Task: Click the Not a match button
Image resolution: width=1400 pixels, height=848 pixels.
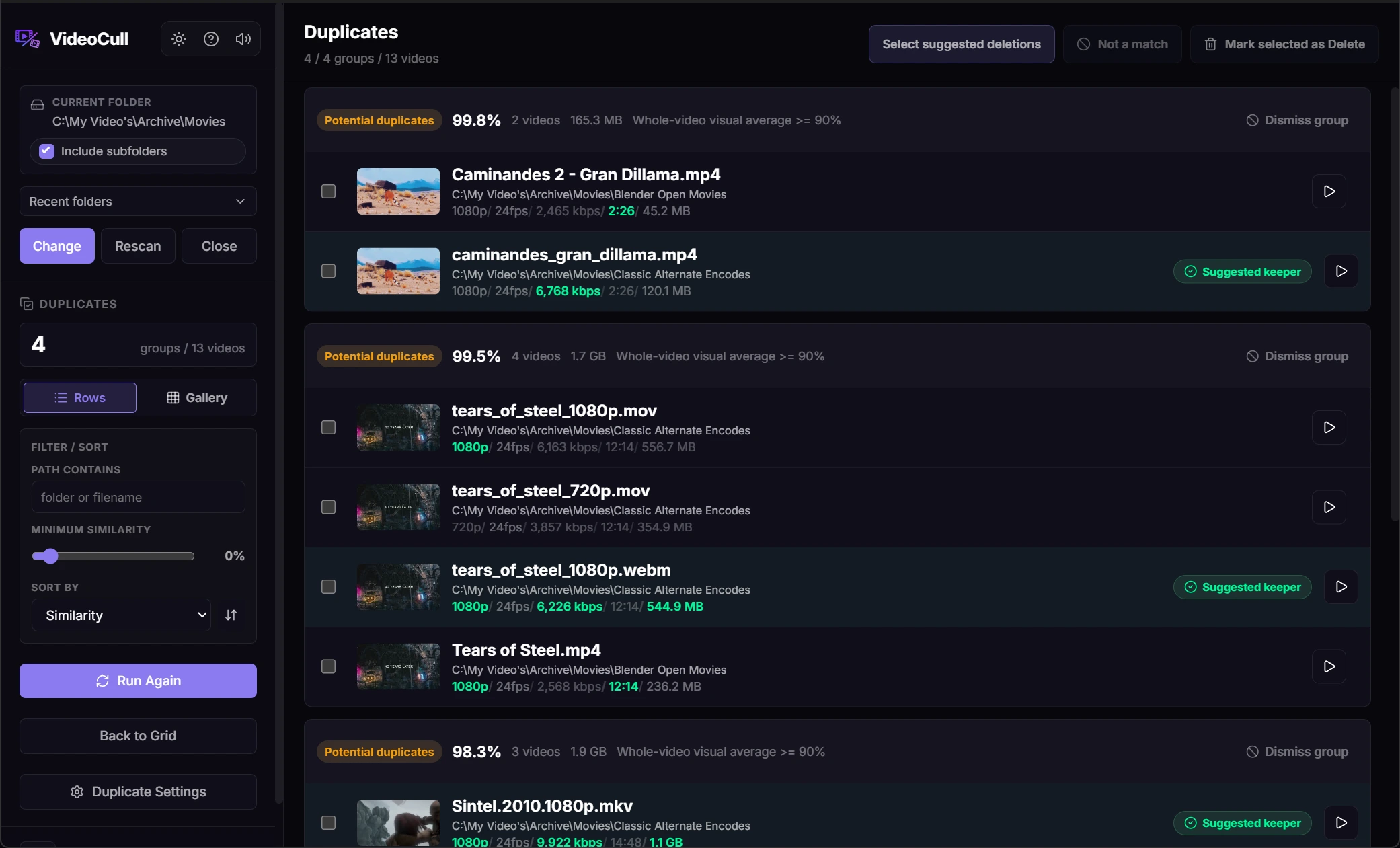Action: pyautogui.click(x=1122, y=44)
